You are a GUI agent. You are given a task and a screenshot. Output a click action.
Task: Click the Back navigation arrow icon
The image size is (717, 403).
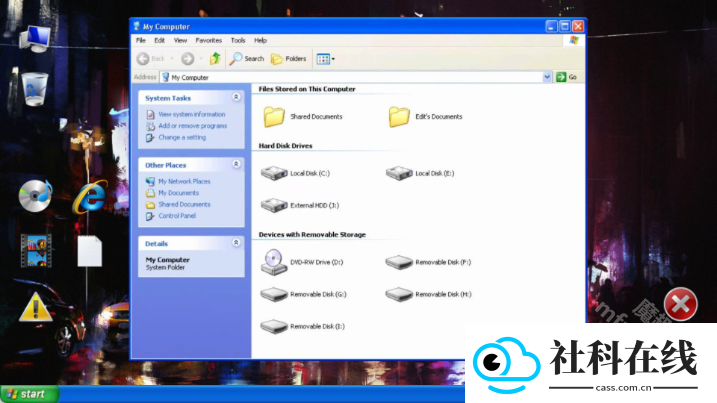click(143, 59)
